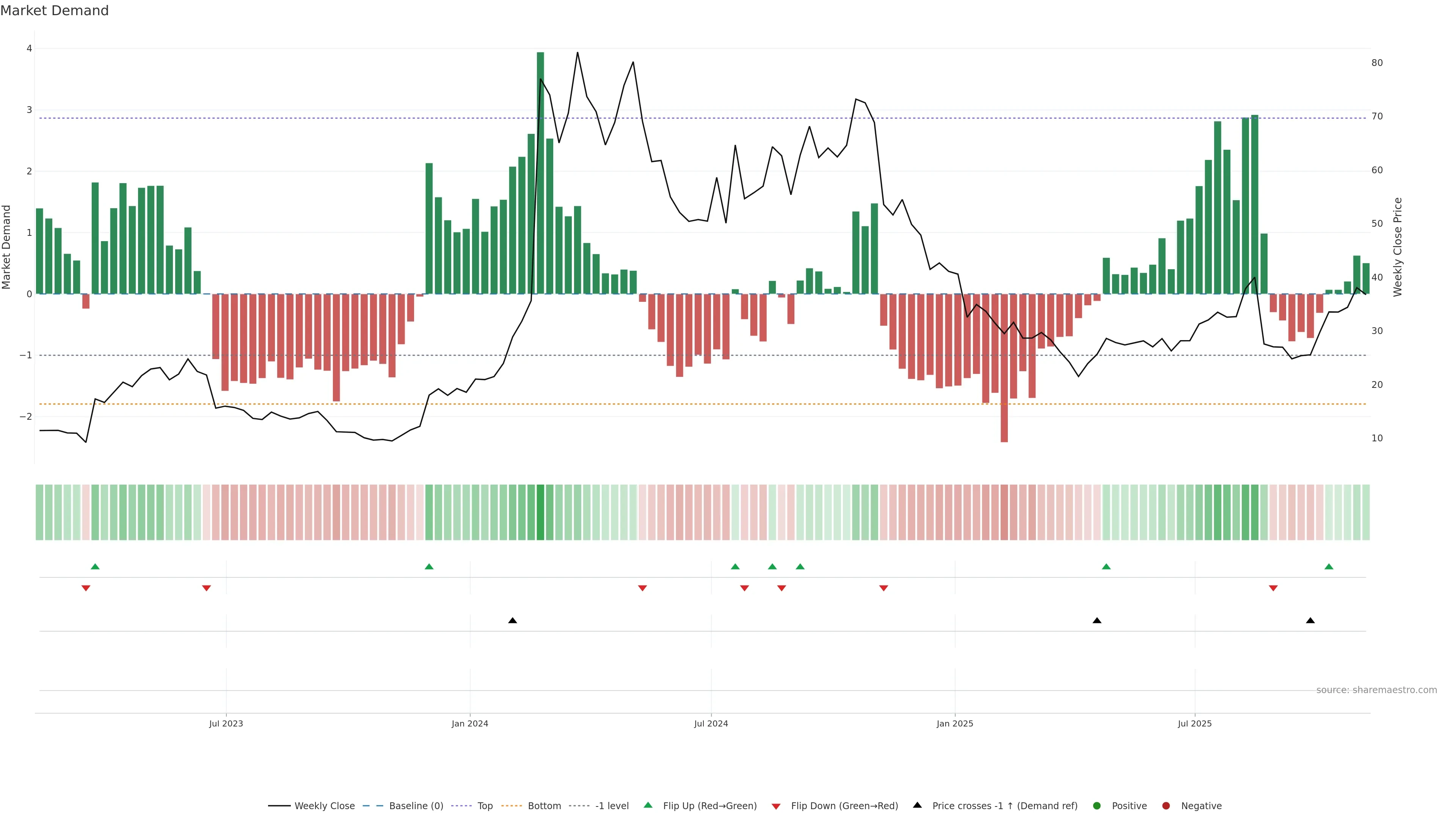Viewport: 1456px width, 819px height.
Task: Hide the Top dotted line via legend
Action: 485,806
